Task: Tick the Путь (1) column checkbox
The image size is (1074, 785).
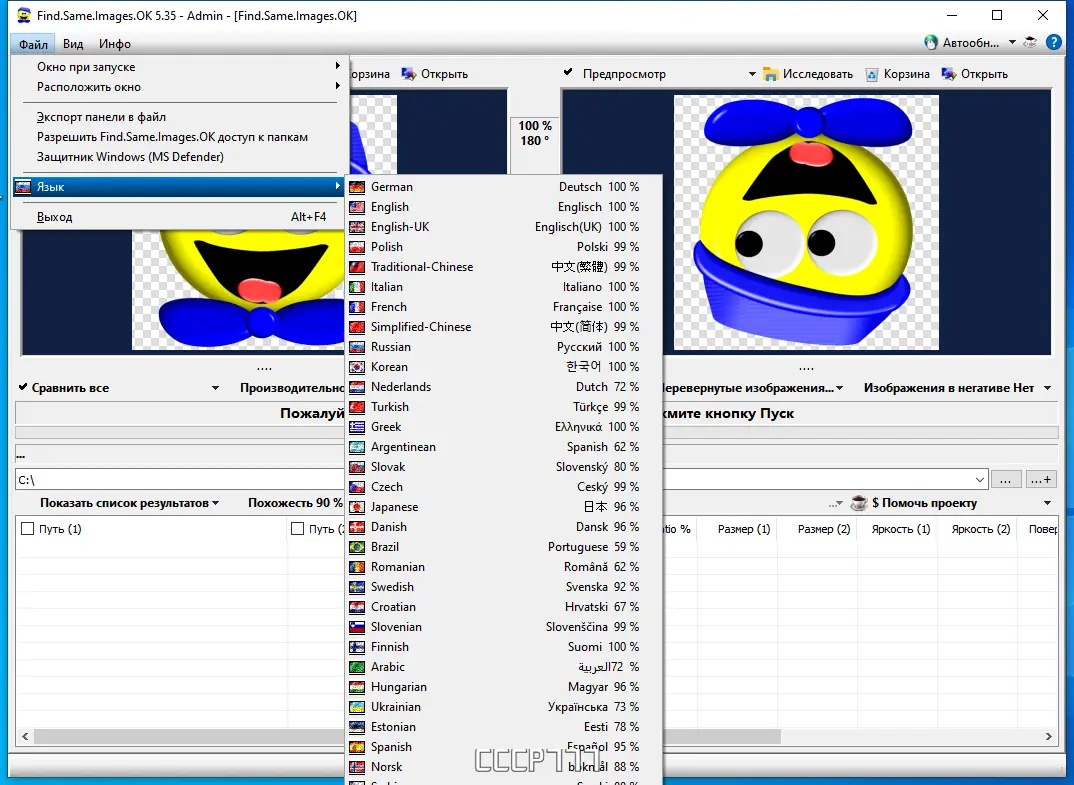Action: (x=27, y=529)
